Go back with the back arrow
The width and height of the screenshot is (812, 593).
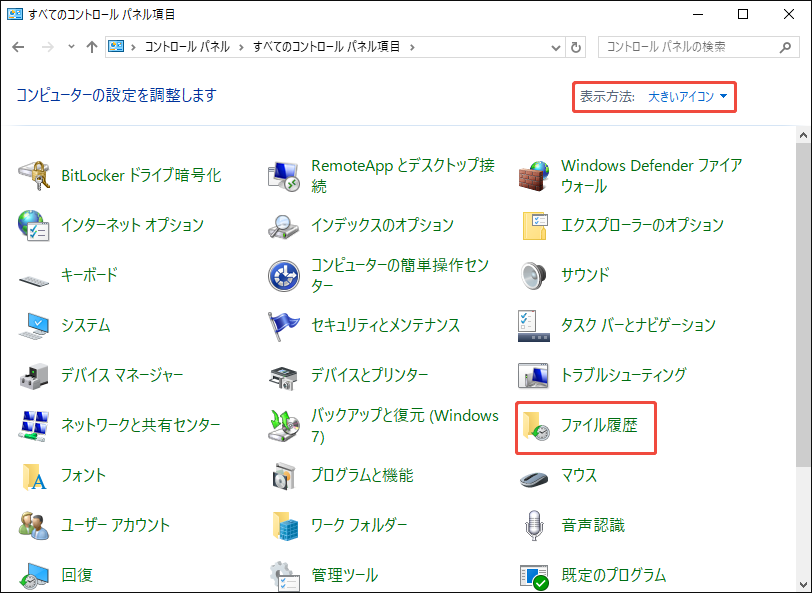(x=18, y=47)
